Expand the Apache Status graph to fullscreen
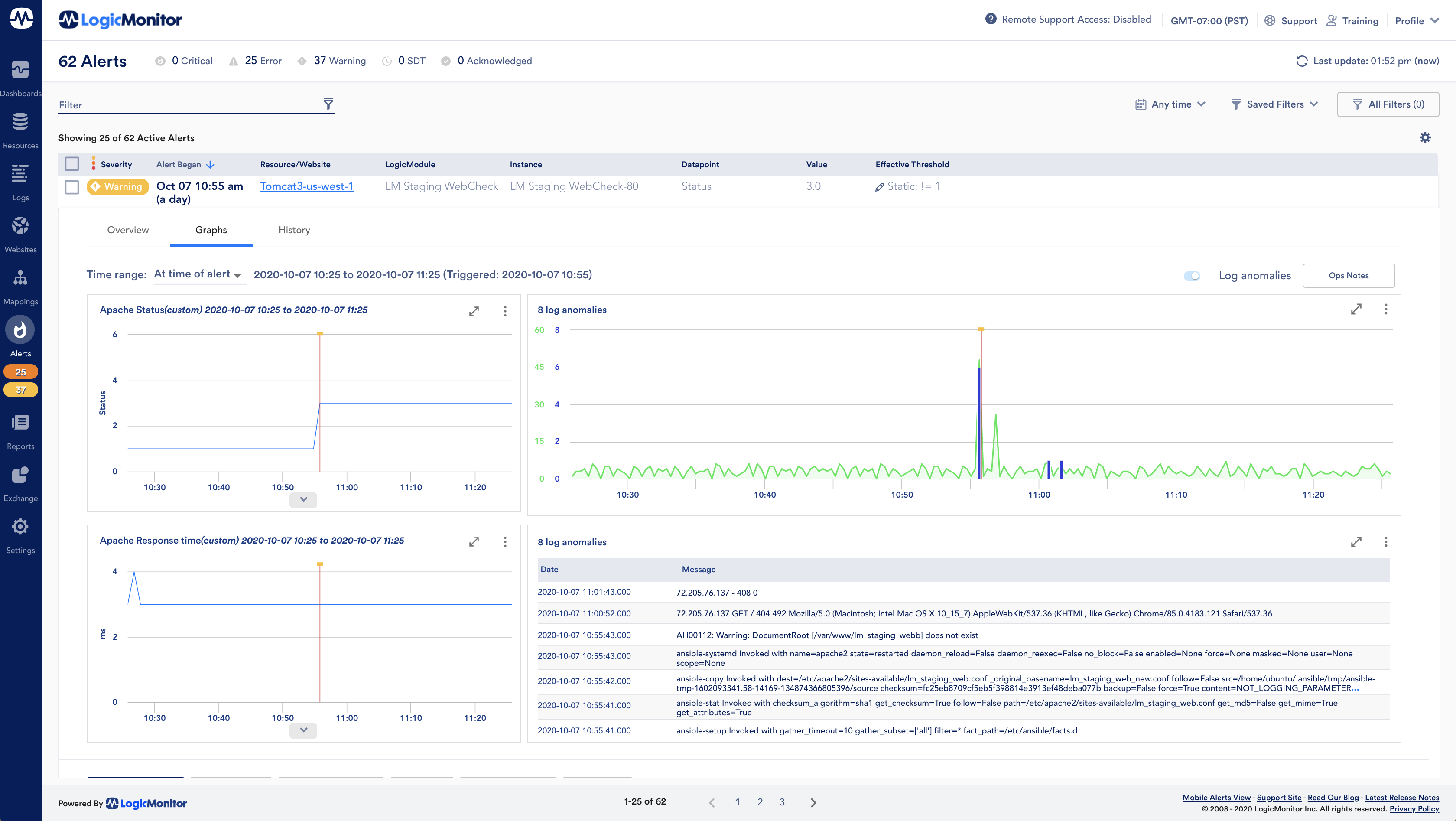This screenshot has width=1456, height=821. pyautogui.click(x=474, y=311)
